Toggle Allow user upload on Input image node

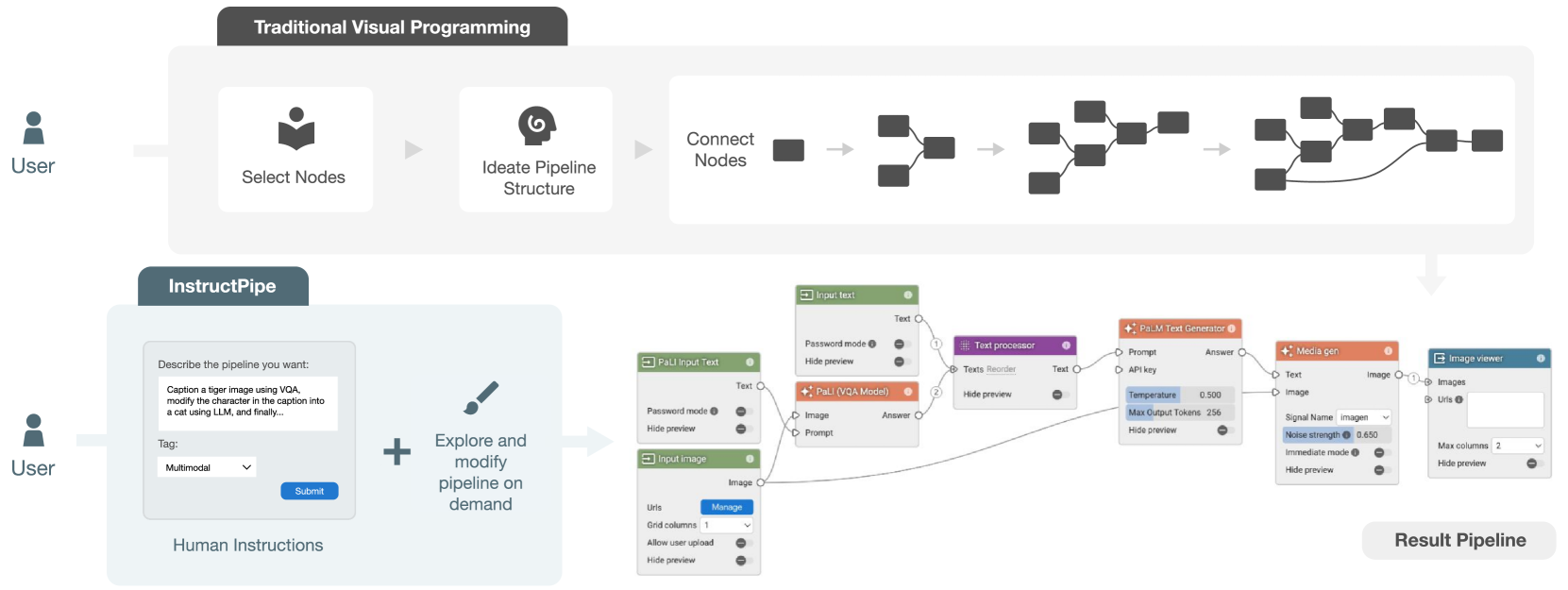point(741,543)
